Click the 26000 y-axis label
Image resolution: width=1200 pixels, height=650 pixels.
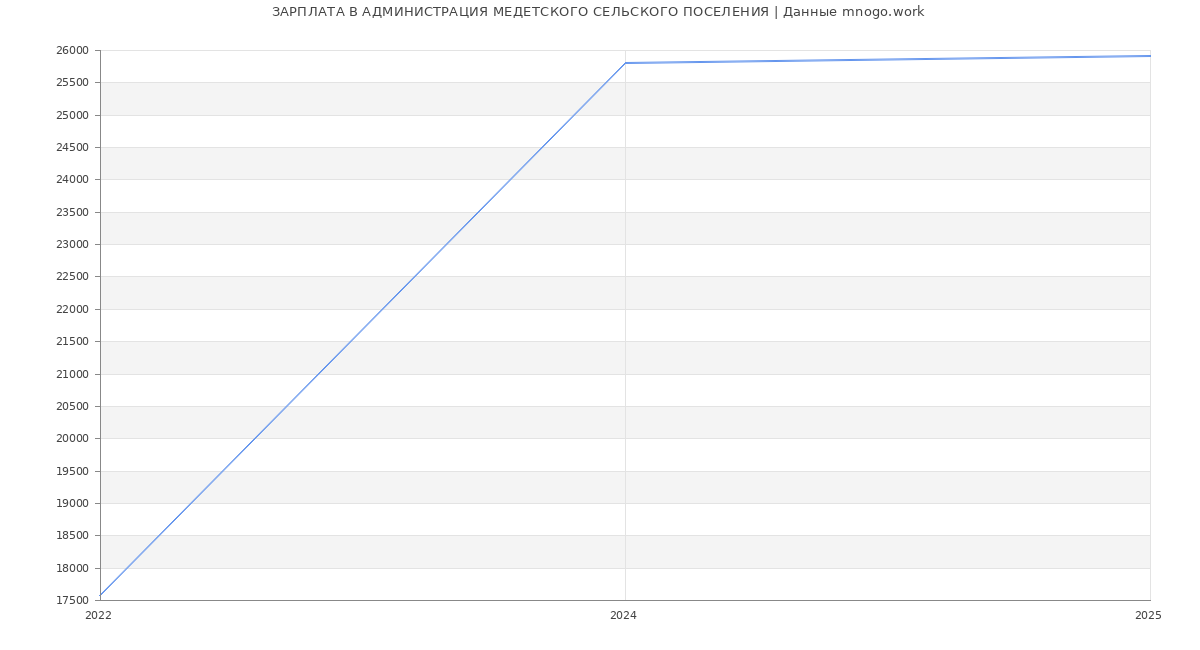click(73, 50)
